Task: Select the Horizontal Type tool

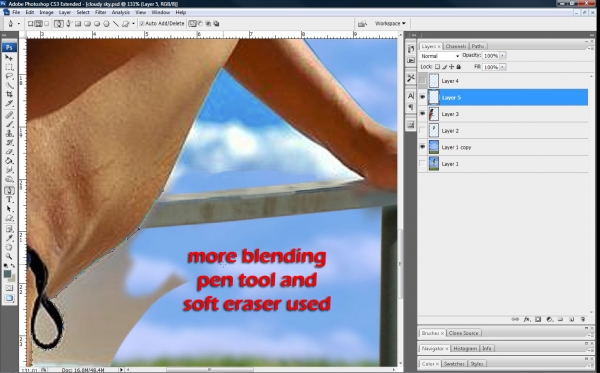Action: click(x=9, y=200)
